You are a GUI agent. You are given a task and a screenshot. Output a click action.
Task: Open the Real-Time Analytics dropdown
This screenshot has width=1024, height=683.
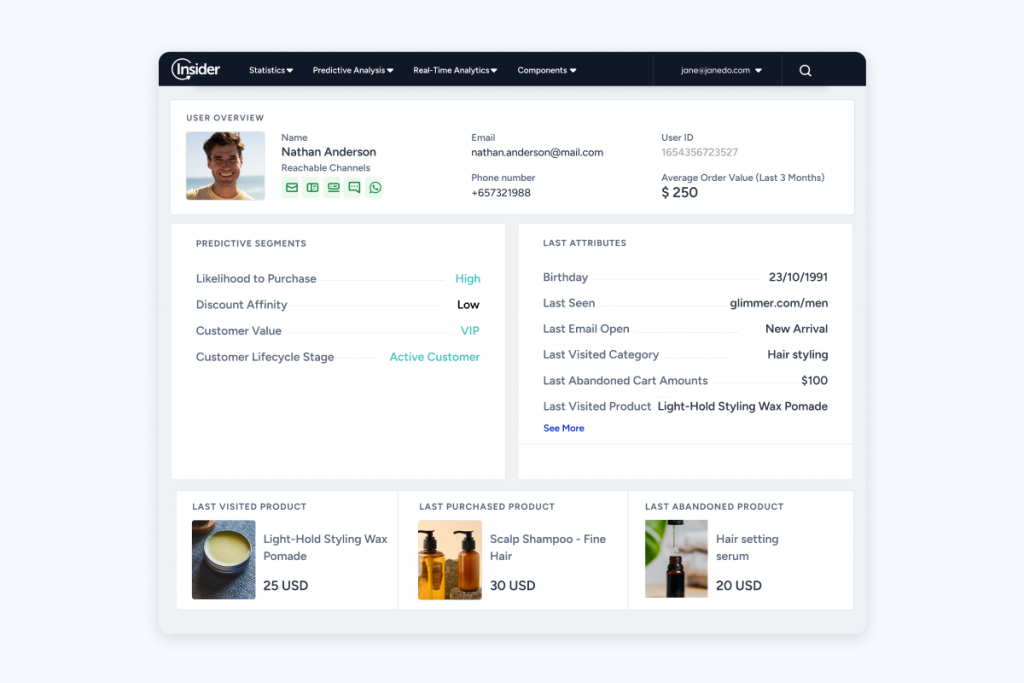pyautogui.click(x=454, y=70)
